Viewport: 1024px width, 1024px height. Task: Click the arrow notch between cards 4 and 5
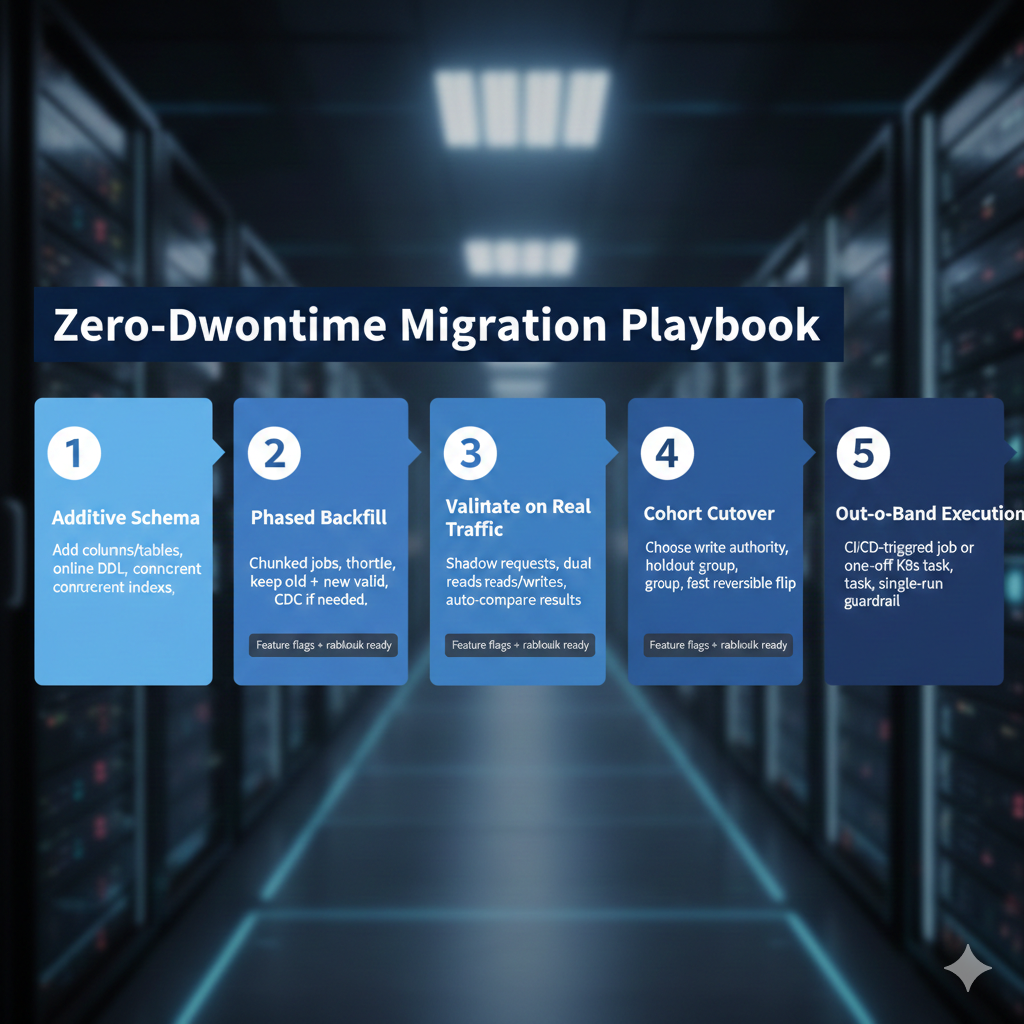coord(809,453)
